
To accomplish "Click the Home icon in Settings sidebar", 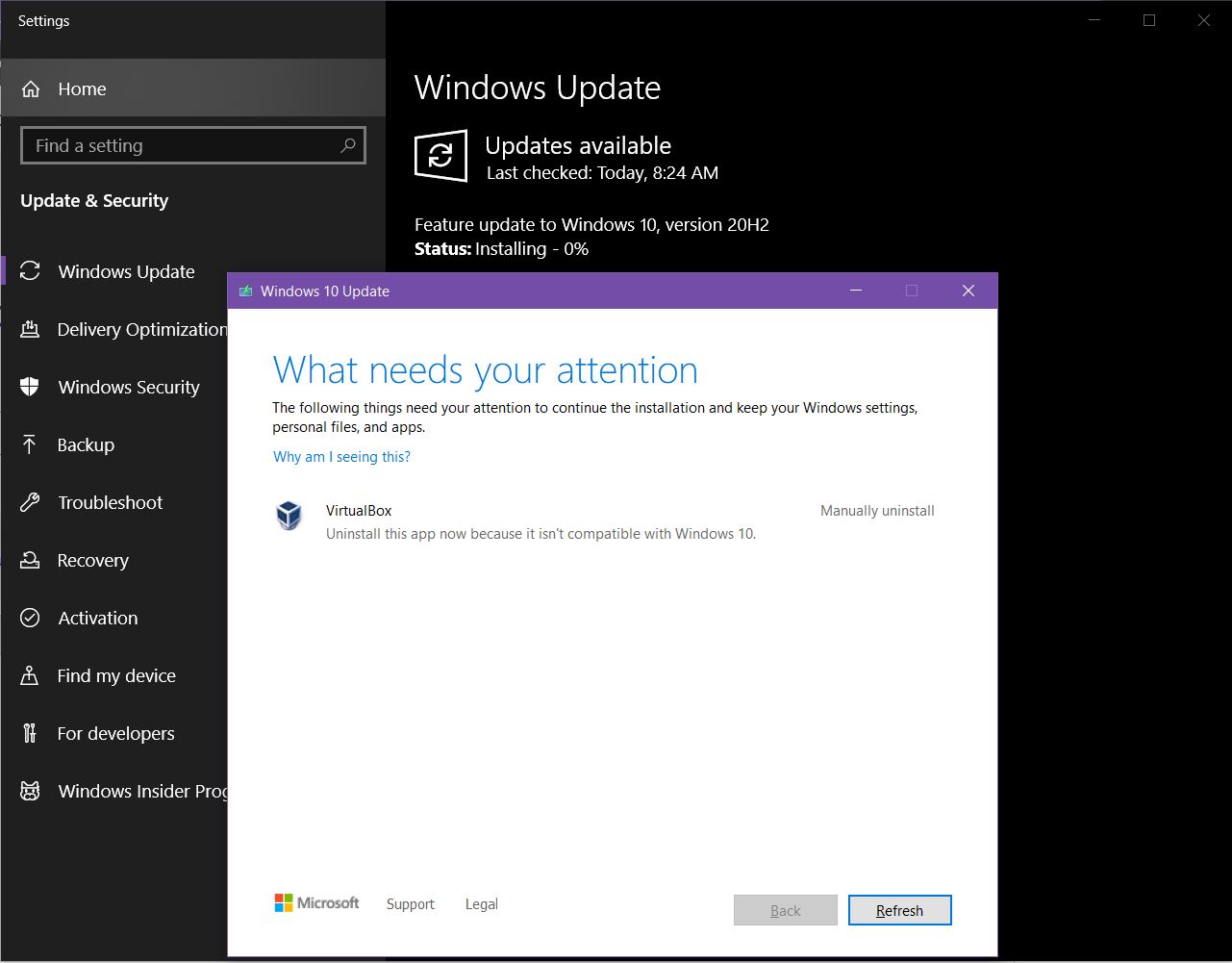I will [x=31, y=89].
